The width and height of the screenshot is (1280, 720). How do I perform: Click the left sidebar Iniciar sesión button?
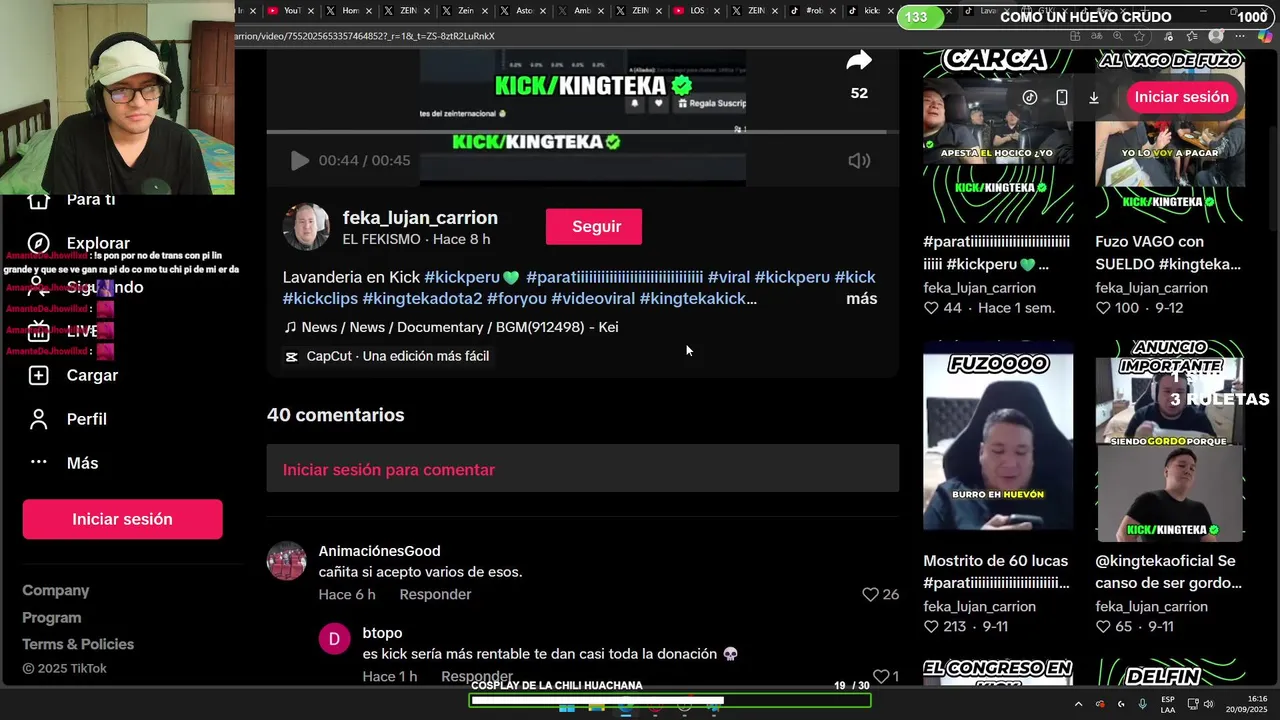coord(122,519)
